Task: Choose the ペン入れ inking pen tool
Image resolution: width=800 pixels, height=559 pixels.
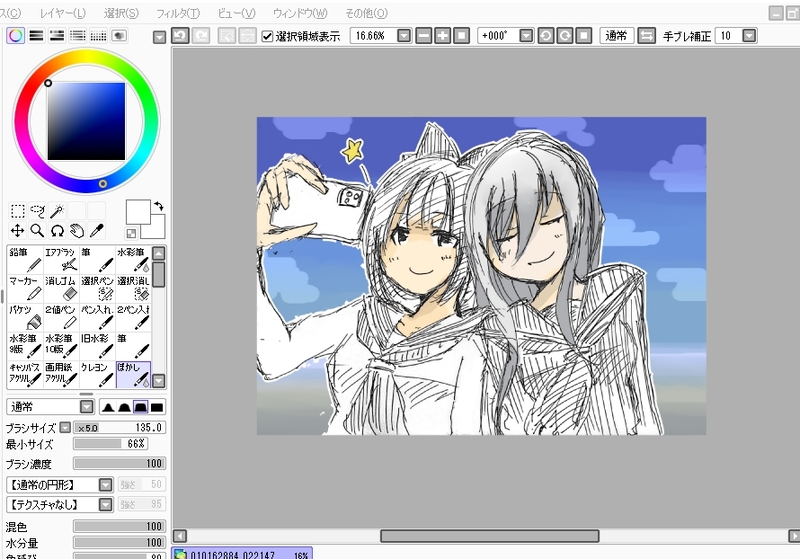Action: pyautogui.click(x=97, y=316)
